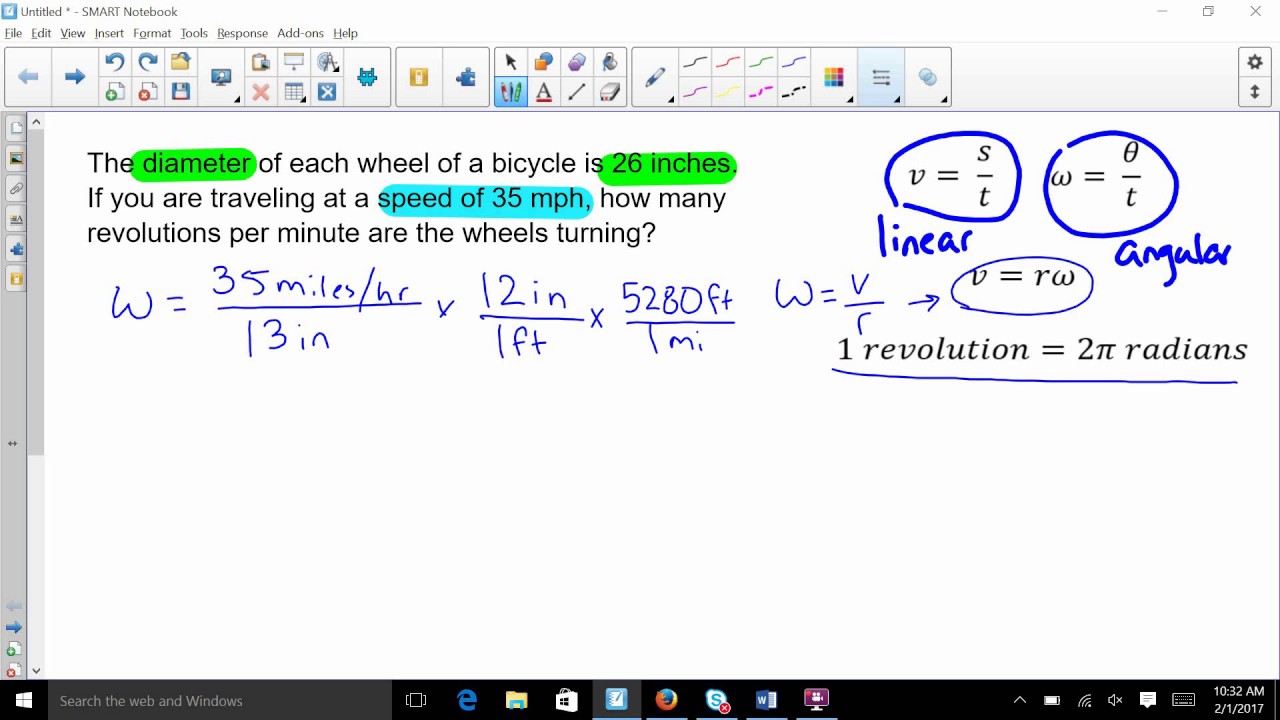
Task: Toggle the Pens tool button
Action: point(511,92)
